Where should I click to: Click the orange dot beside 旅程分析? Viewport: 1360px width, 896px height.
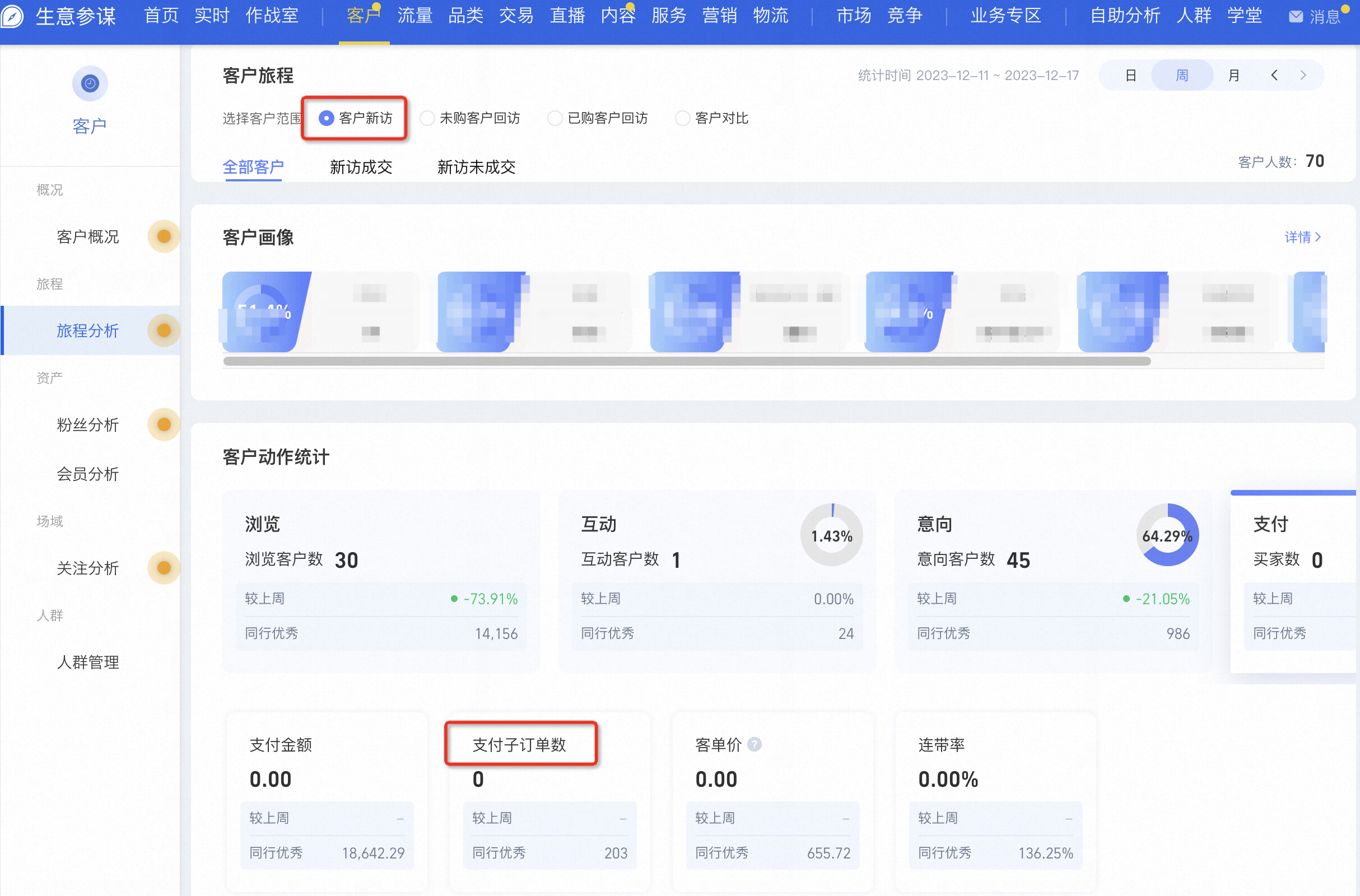click(x=164, y=330)
